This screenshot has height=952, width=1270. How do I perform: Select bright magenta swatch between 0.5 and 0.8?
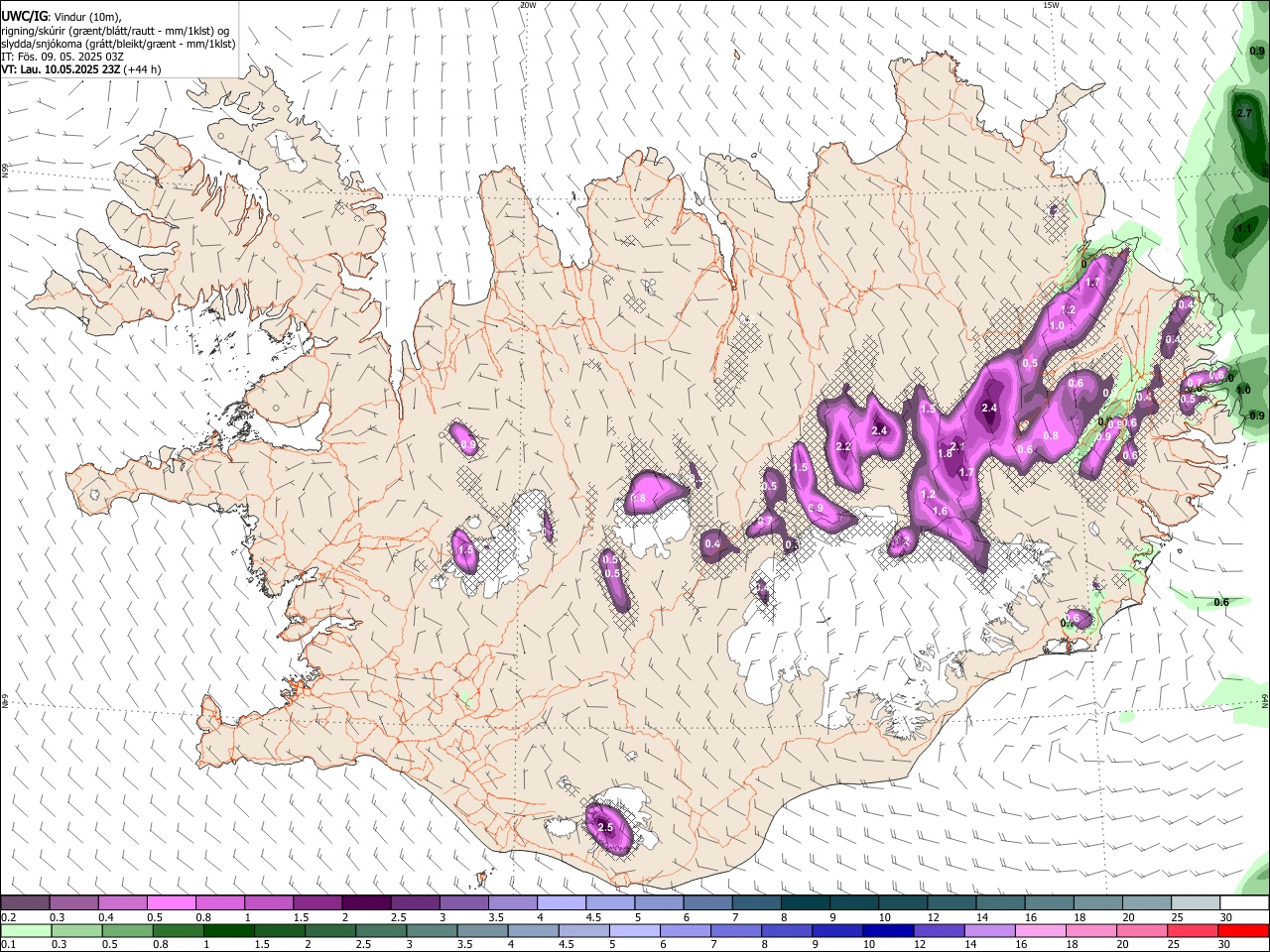tap(171, 902)
